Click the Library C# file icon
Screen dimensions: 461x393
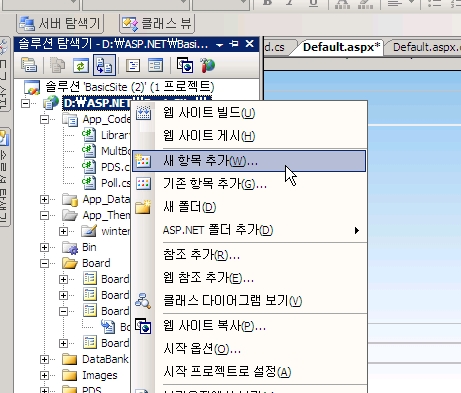click(x=89, y=135)
